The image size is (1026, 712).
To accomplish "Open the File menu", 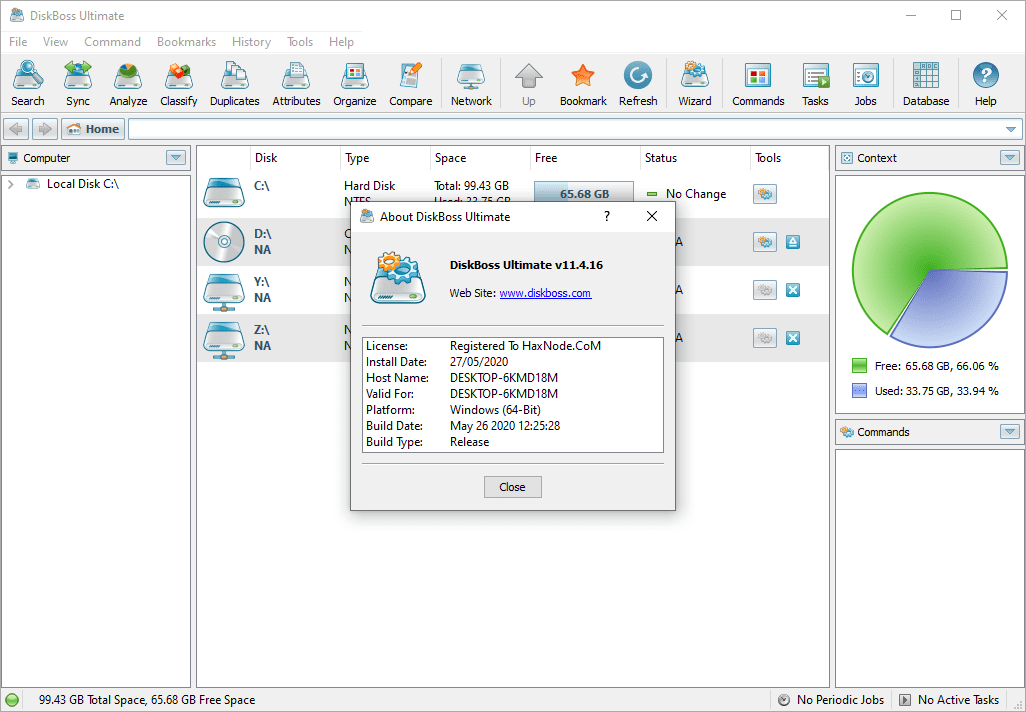I will (x=18, y=42).
